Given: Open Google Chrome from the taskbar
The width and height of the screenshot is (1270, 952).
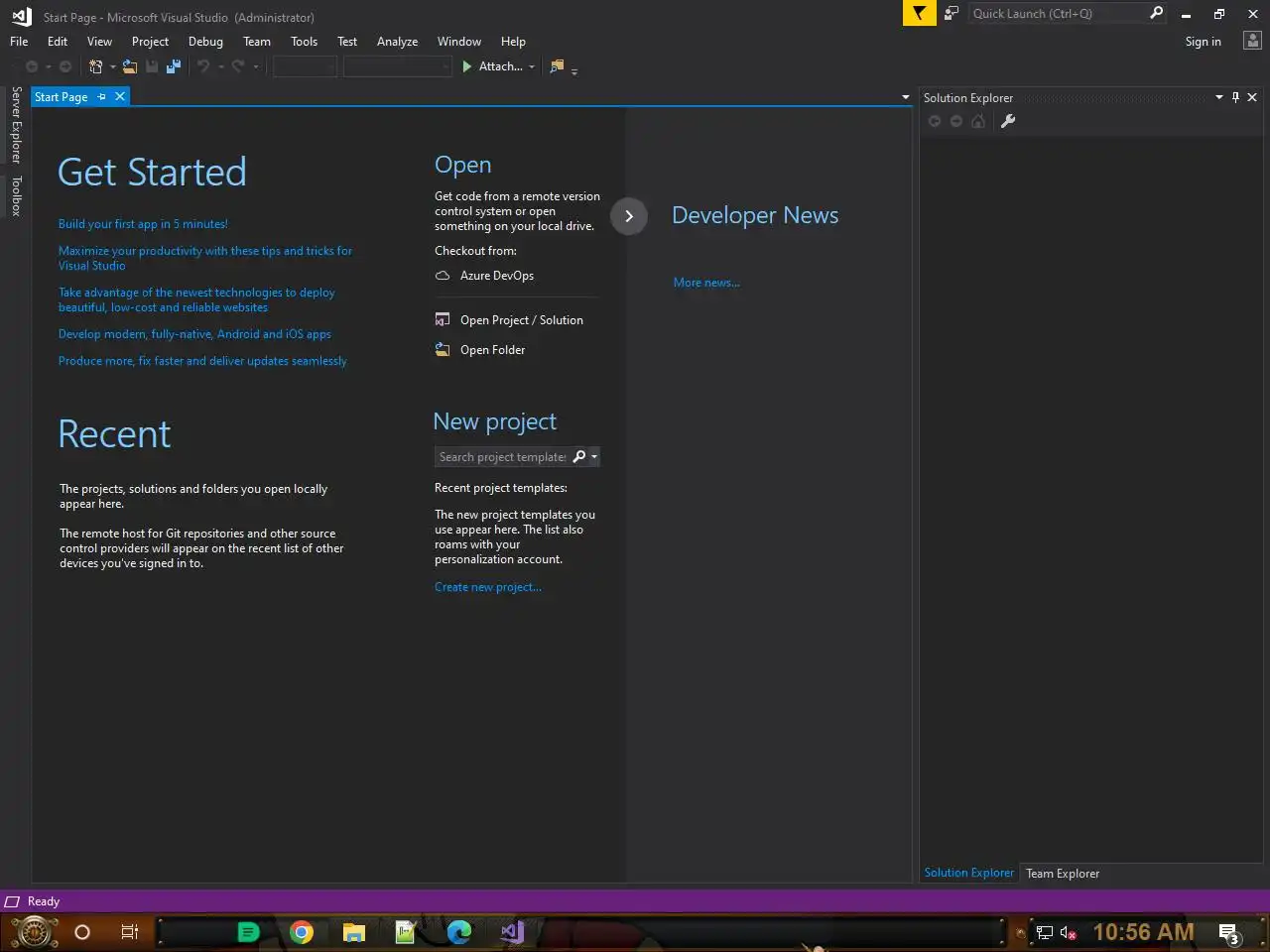Looking at the screenshot, I should click(302, 932).
